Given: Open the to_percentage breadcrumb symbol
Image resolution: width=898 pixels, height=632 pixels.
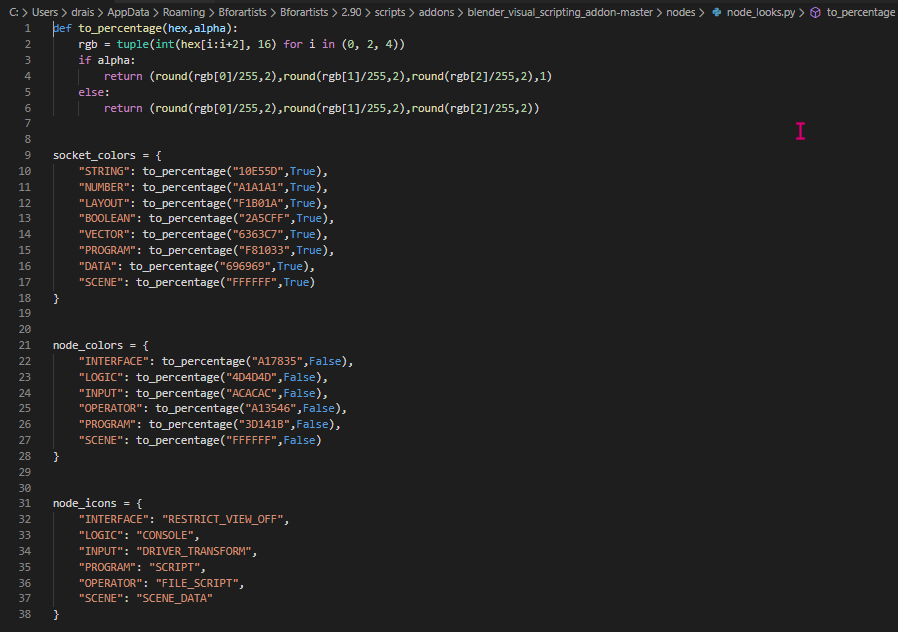Looking at the screenshot, I should [860, 12].
